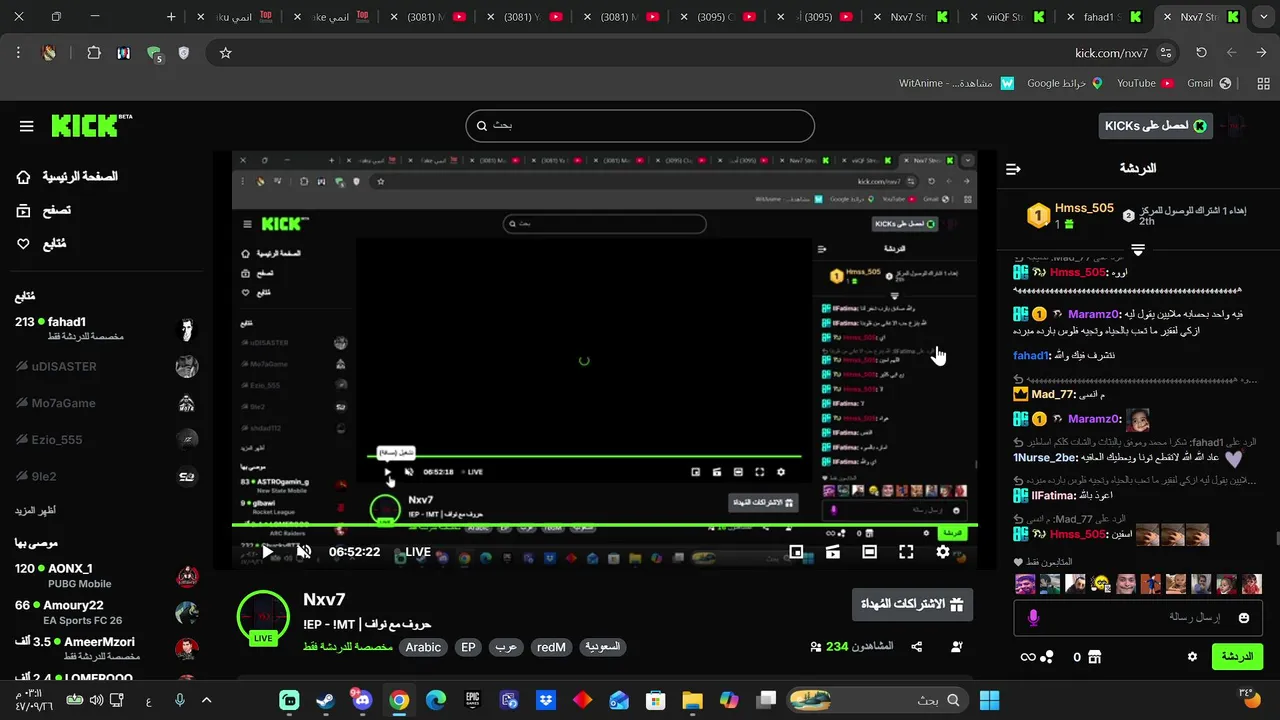Switch to the fahad1 browser tab
This screenshot has width=1280, height=720.
pos(1107,17)
